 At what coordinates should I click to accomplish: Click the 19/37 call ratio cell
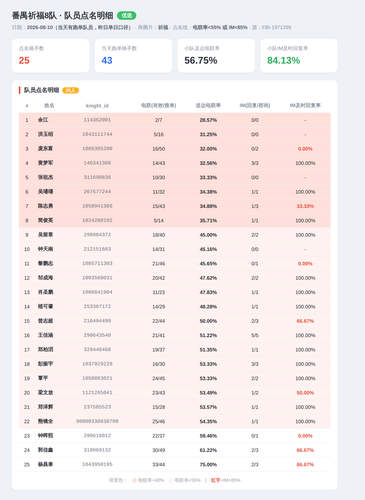coord(159,349)
